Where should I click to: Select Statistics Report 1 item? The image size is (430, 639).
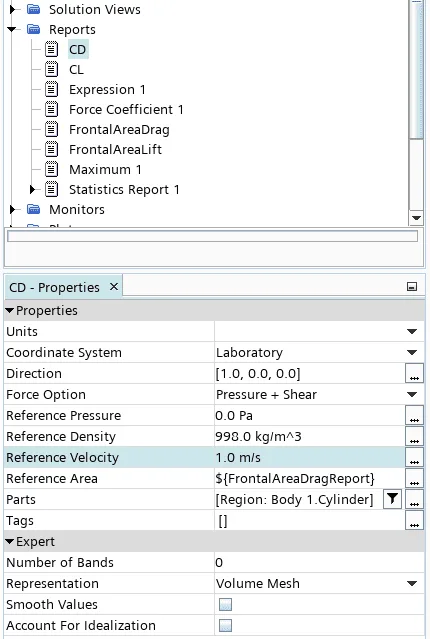[124, 189]
